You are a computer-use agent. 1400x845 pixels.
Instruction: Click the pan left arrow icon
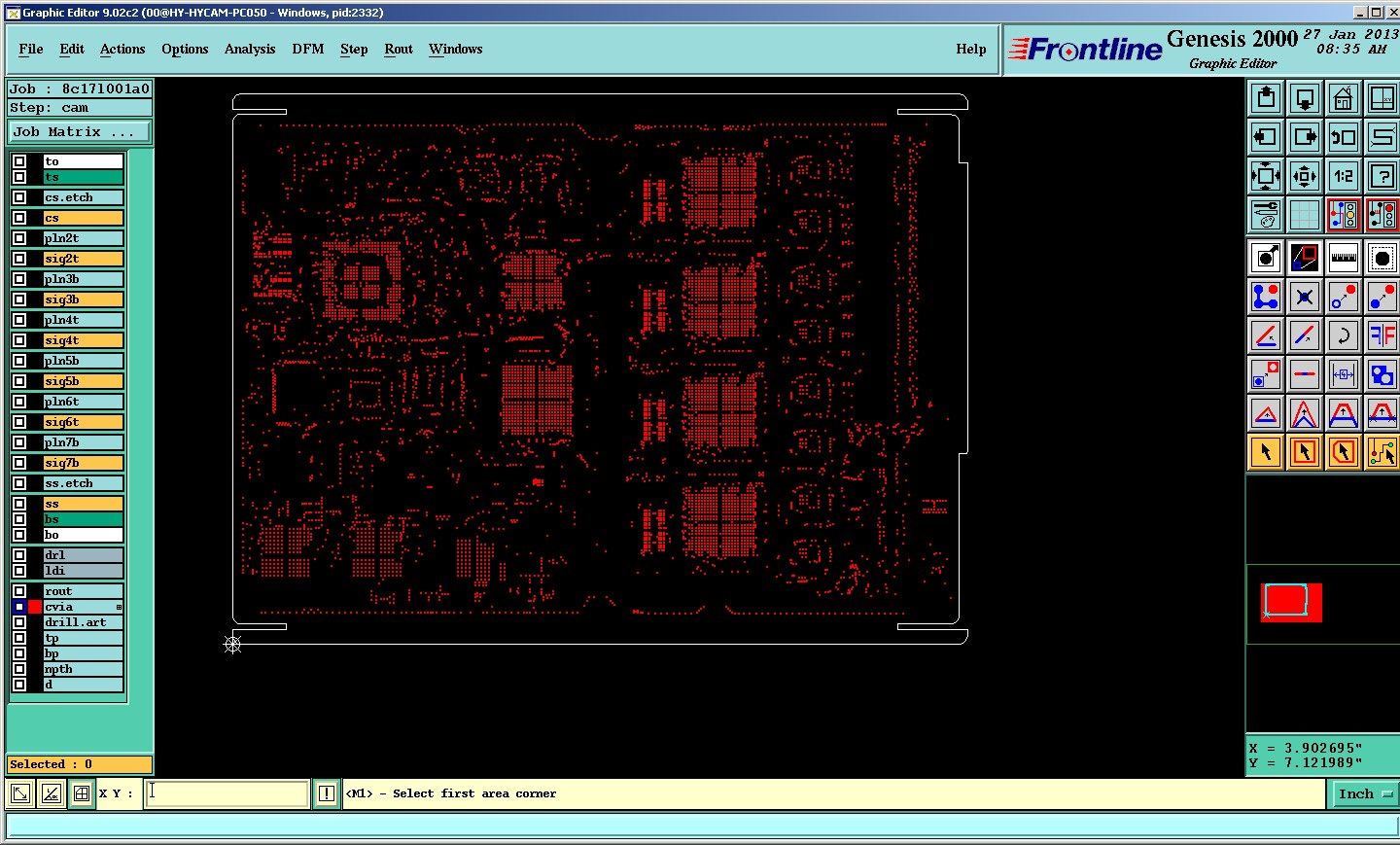pos(1266,137)
